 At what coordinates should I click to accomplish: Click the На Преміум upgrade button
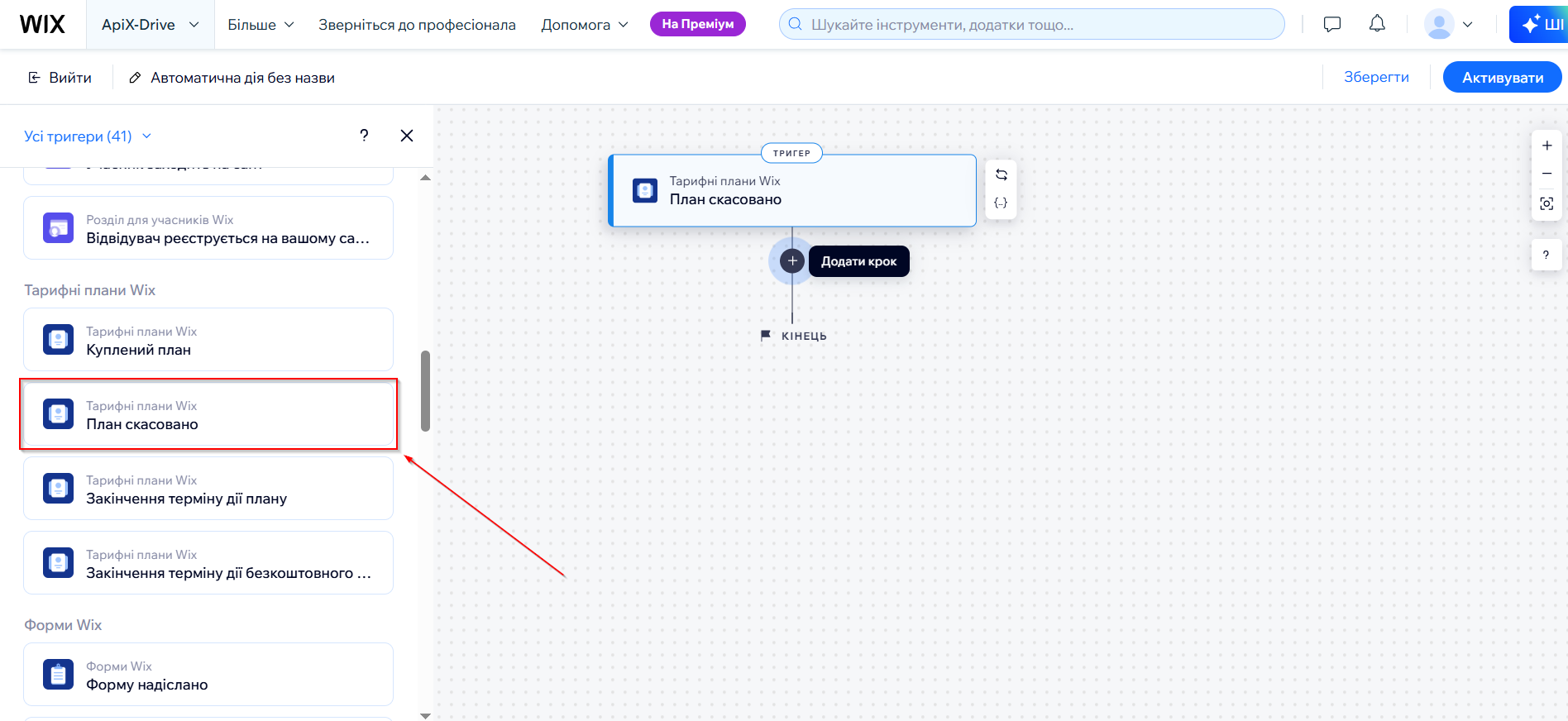tap(698, 24)
